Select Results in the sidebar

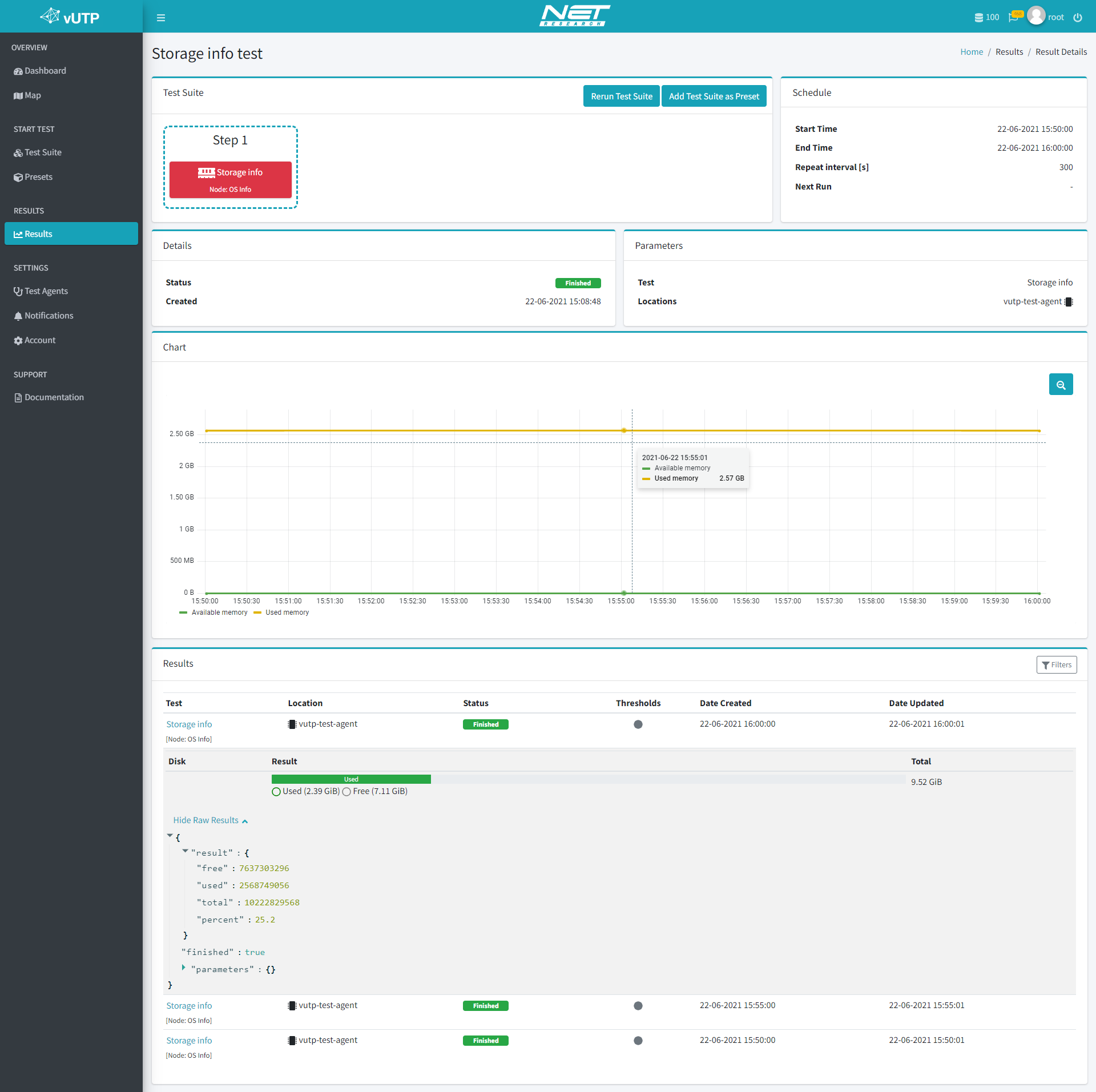(71, 234)
